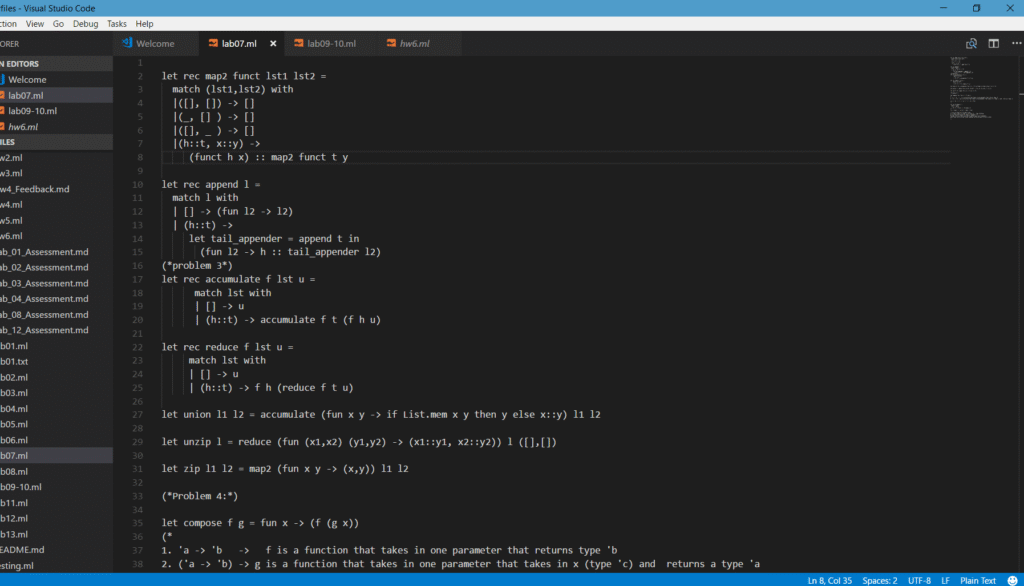Viewport: 1024px width, 586px height.
Task: Open lab_08_Assessment.md in the file tree
Action: (56, 314)
